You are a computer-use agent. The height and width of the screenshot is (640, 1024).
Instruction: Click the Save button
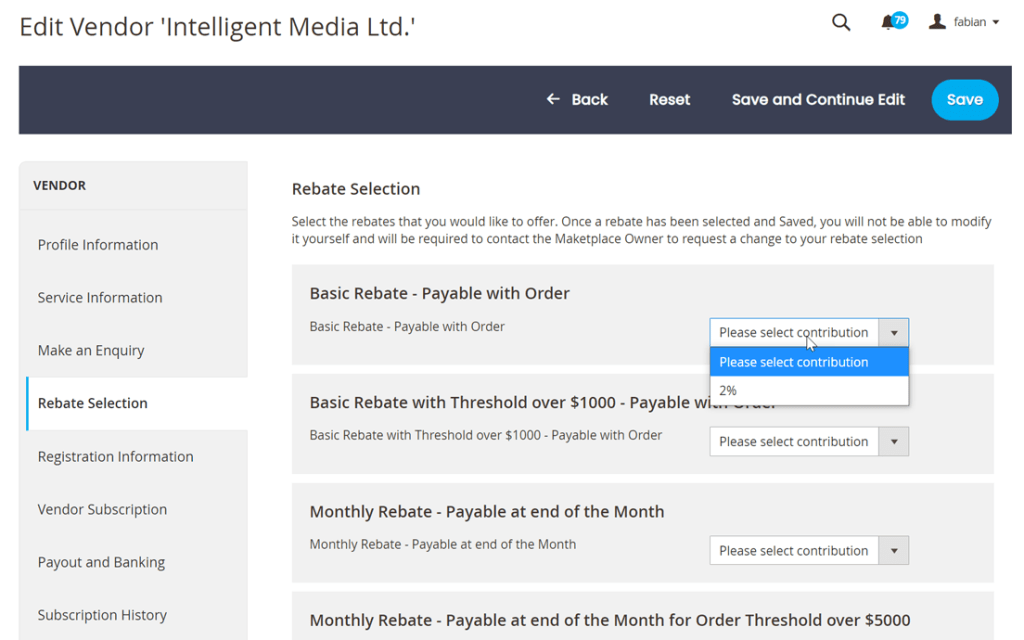[x=965, y=100]
